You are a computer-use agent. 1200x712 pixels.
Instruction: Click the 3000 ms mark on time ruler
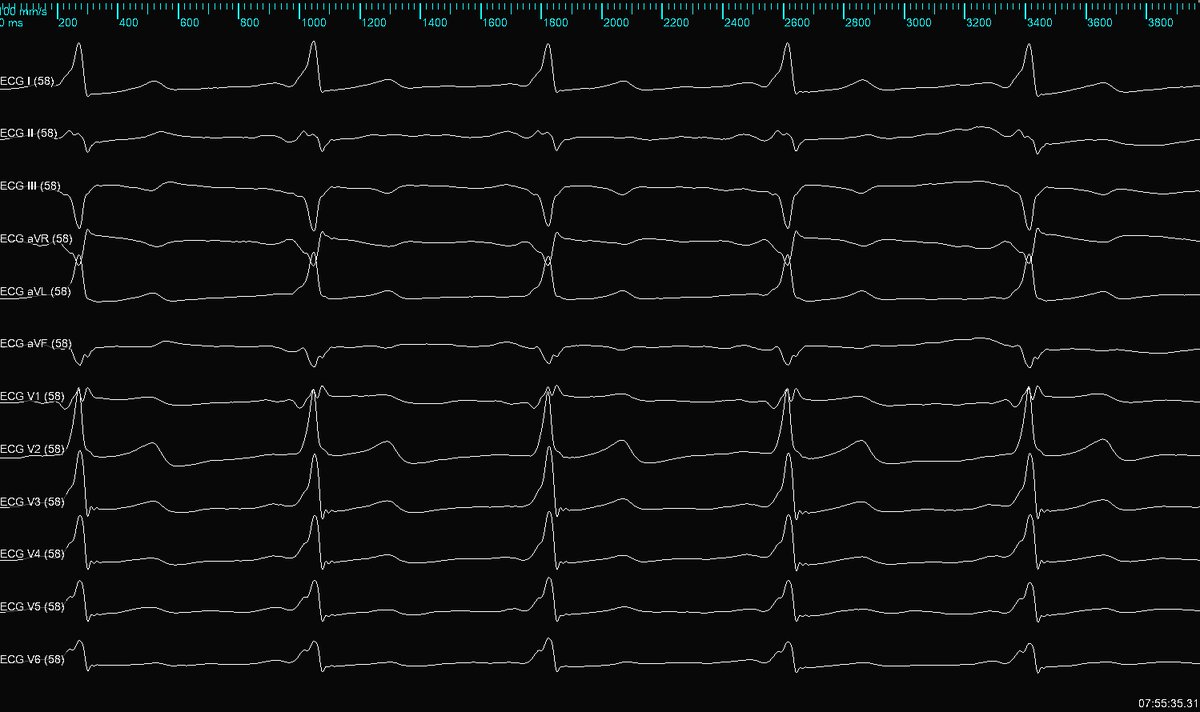click(920, 22)
